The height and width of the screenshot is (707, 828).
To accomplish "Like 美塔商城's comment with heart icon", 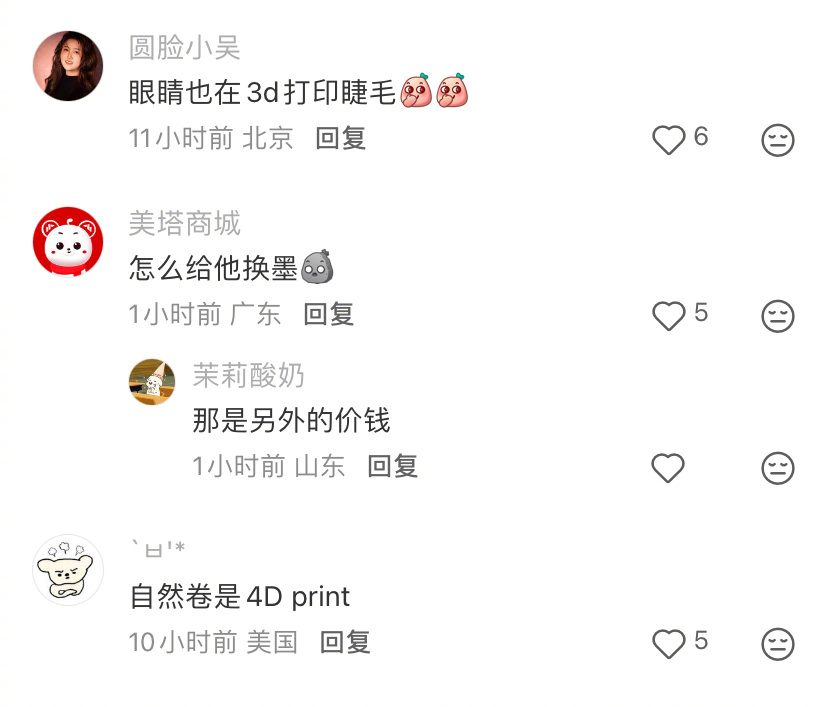I will (x=669, y=316).
